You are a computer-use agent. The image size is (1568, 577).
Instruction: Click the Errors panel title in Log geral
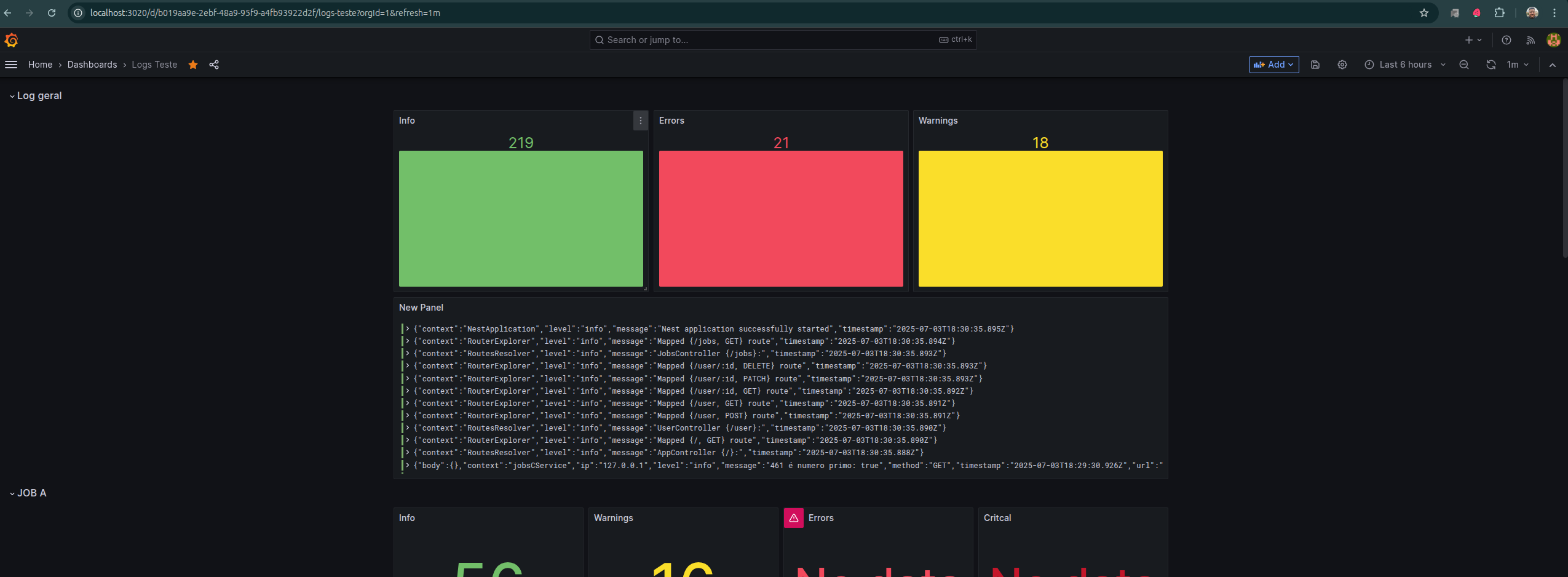671,121
